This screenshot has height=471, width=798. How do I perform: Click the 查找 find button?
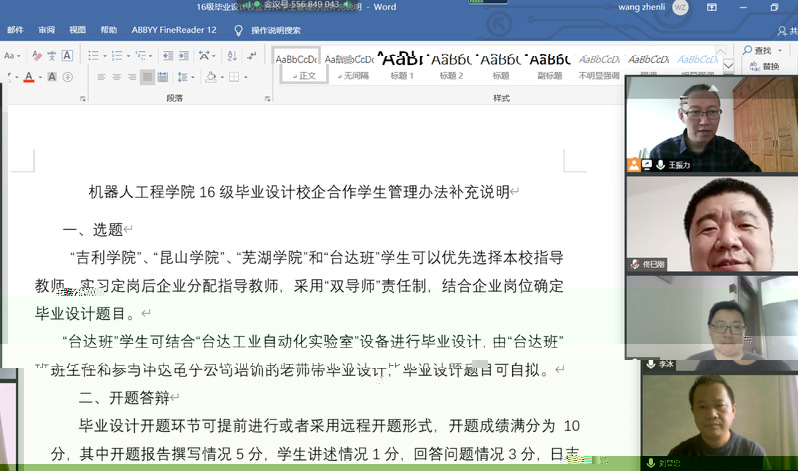[757, 50]
